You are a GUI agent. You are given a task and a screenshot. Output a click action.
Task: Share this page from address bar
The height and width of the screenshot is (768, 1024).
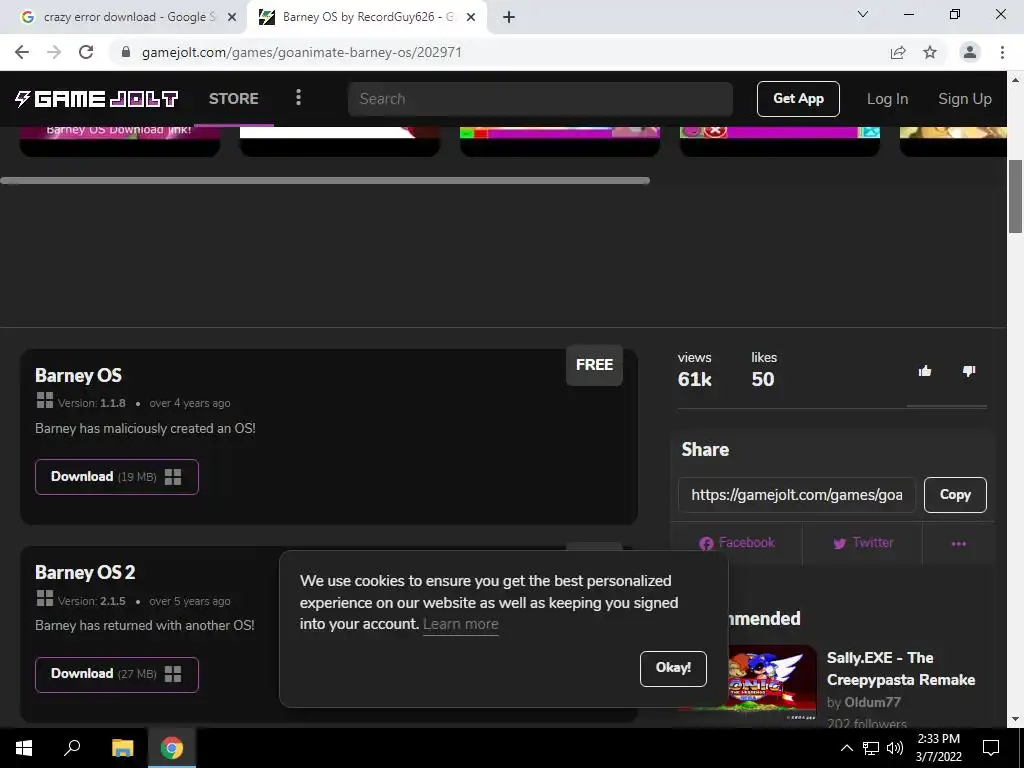point(898,52)
